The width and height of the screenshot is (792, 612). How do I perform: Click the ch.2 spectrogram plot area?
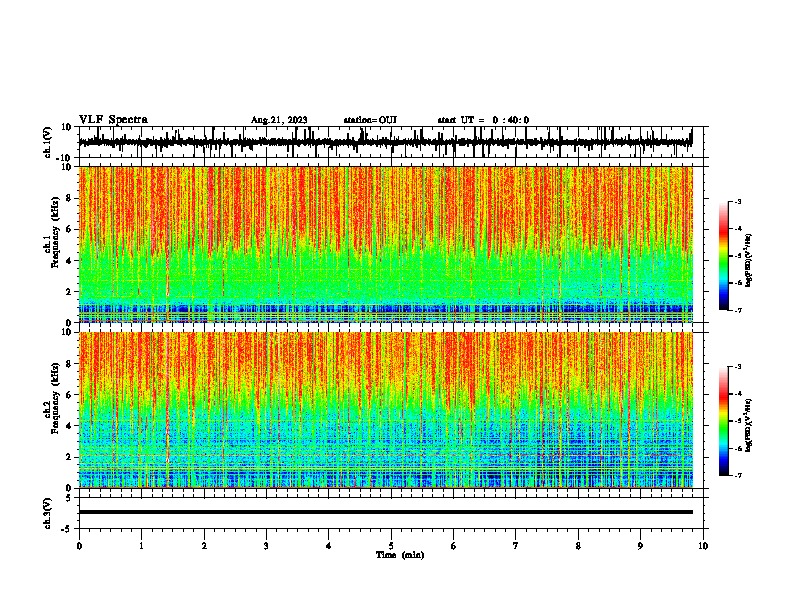coord(385,410)
